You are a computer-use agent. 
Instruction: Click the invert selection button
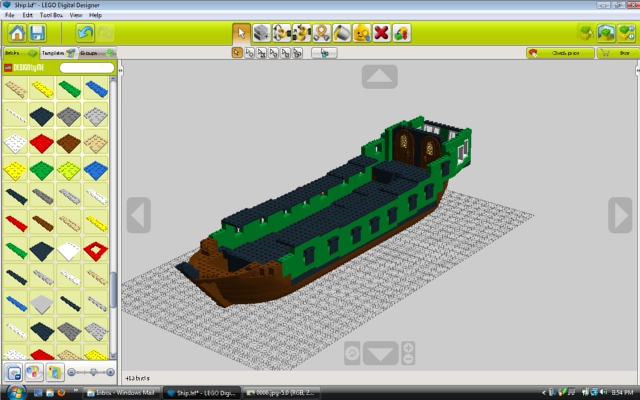(x=324, y=53)
